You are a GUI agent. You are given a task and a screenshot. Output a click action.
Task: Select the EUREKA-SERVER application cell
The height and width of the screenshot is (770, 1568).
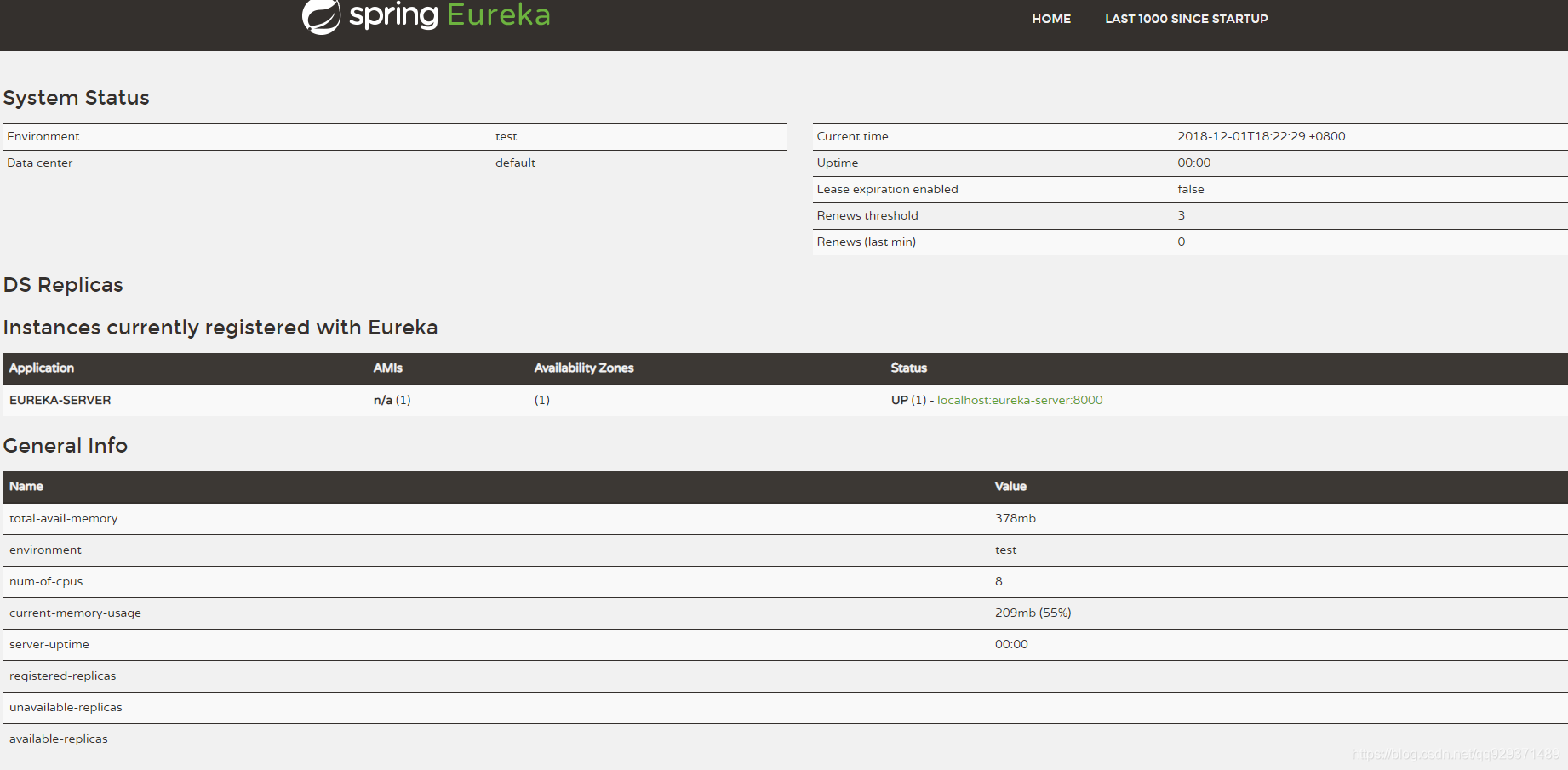(x=60, y=400)
